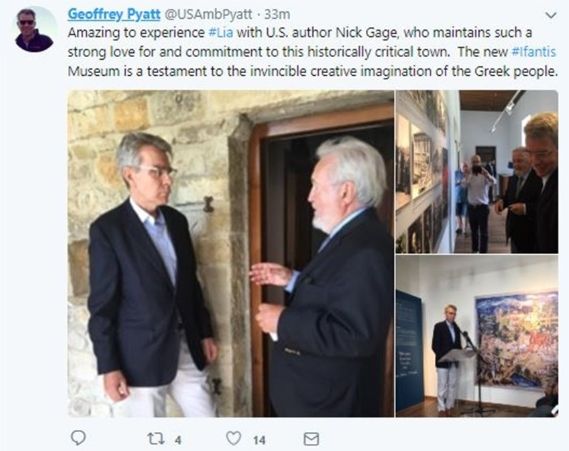Follow the #Lia hashtag link
Image resolution: width=569 pixels, height=451 pixels.
pos(221,33)
